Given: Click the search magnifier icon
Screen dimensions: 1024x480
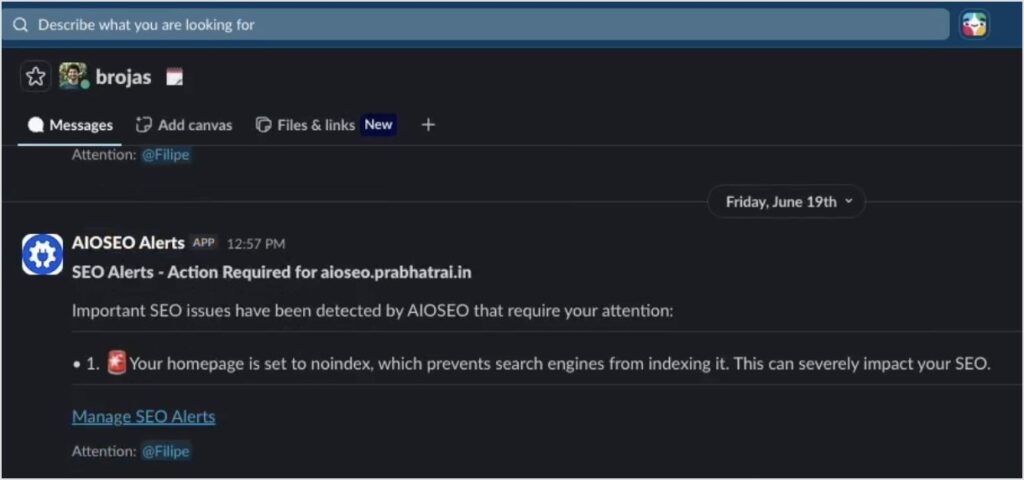Looking at the screenshot, I should pyautogui.click(x=20, y=25).
